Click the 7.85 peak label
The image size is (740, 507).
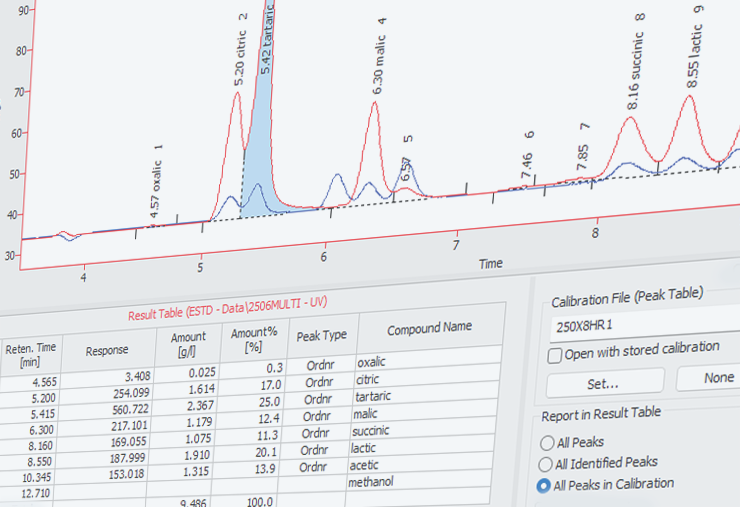point(583,157)
